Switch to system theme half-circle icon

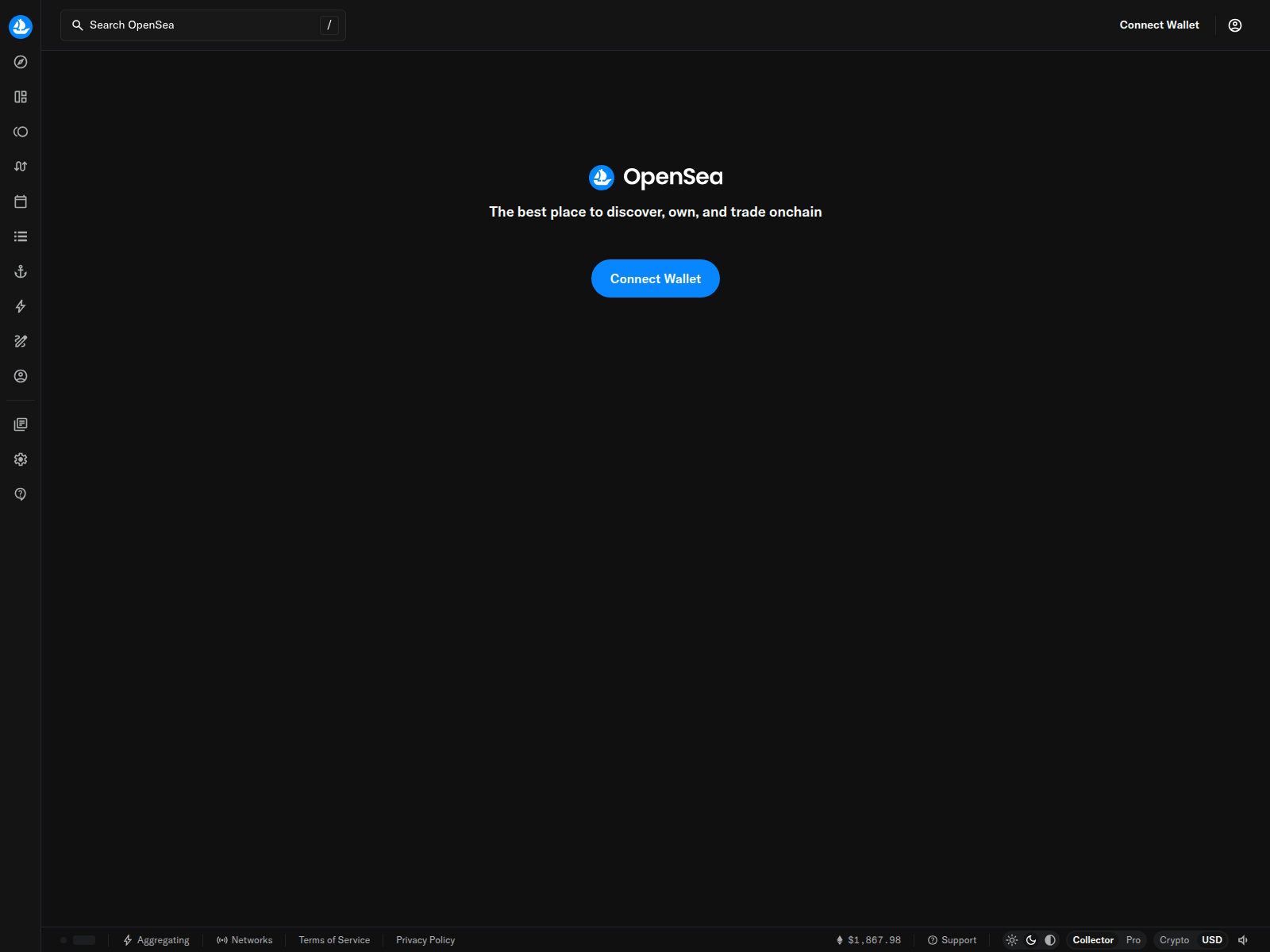pyautogui.click(x=1050, y=940)
